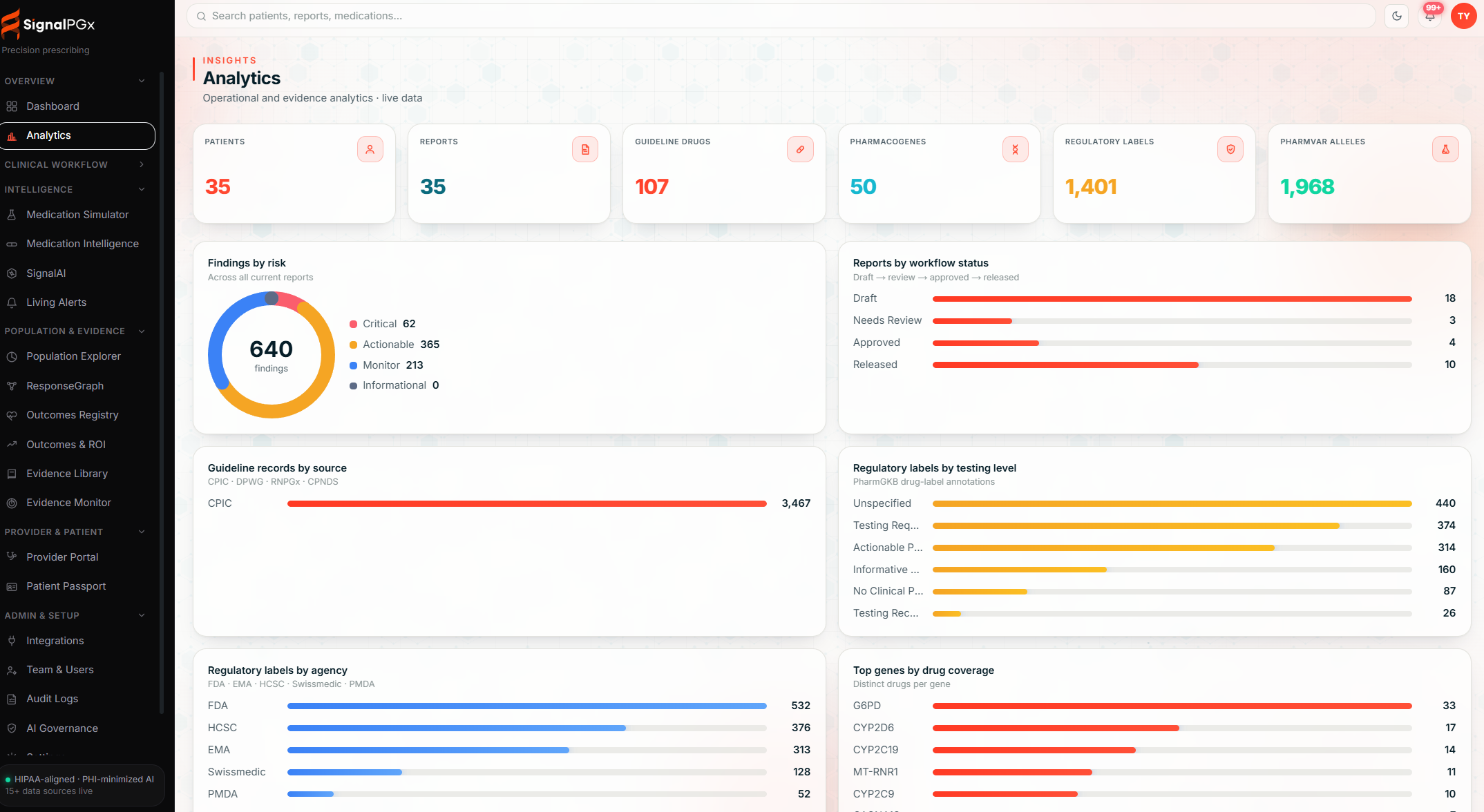Click the PharmVar Alleles flask icon
1484x812 pixels.
tap(1445, 149)
